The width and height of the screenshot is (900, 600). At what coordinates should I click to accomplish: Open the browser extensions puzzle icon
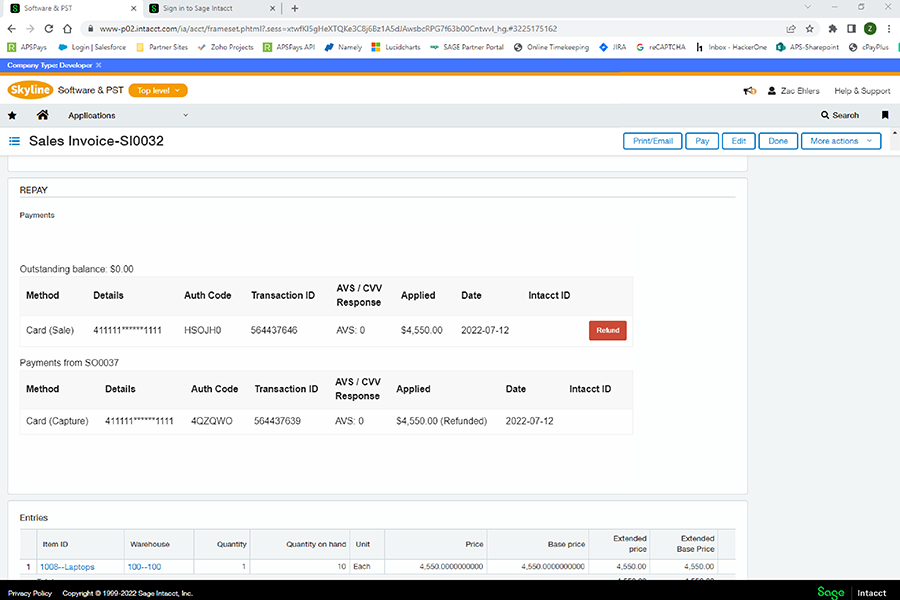pyautogui.click(x=832, y=29)
